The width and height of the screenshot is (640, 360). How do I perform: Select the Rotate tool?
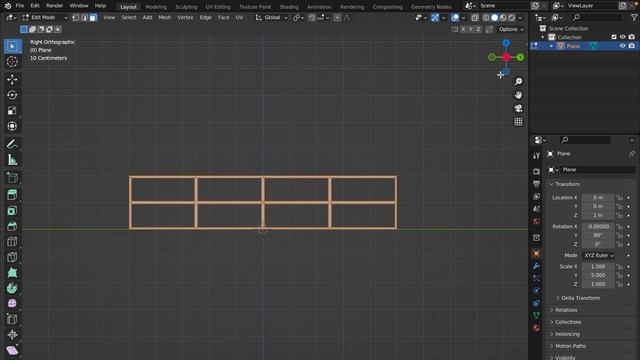pos(12,95)
